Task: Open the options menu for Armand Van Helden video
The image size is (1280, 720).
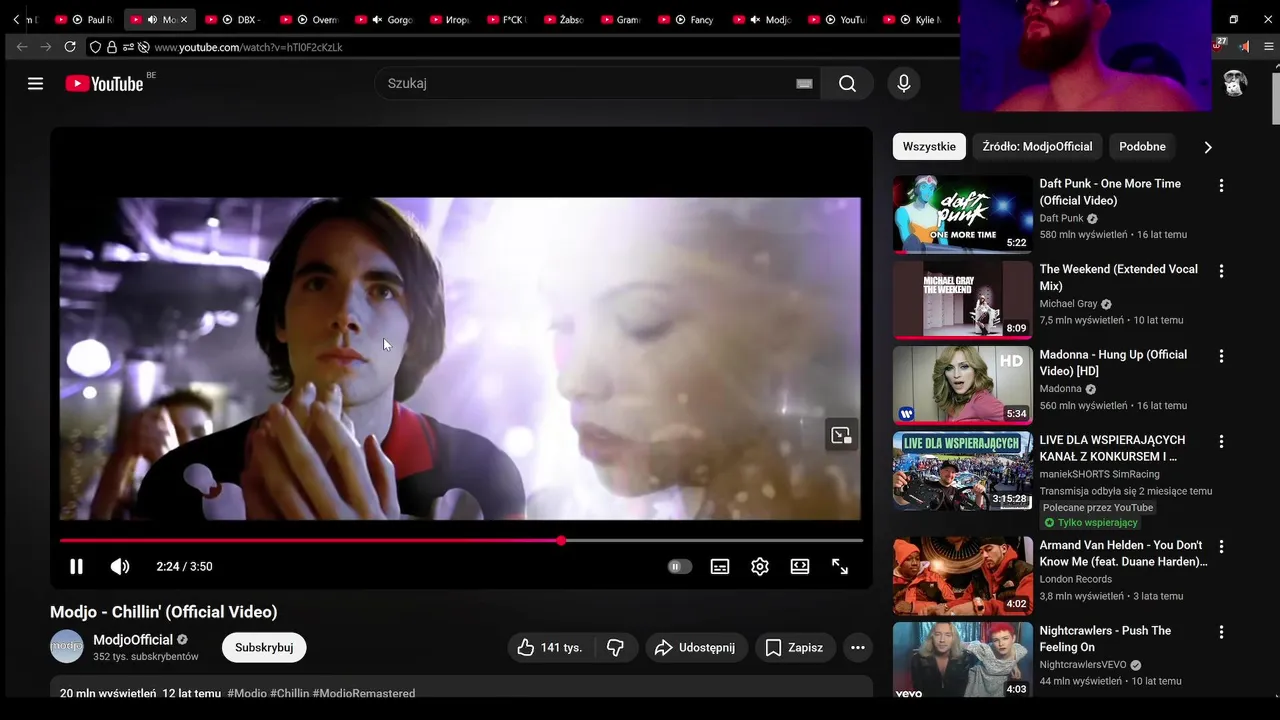Action: (1221, 547)
